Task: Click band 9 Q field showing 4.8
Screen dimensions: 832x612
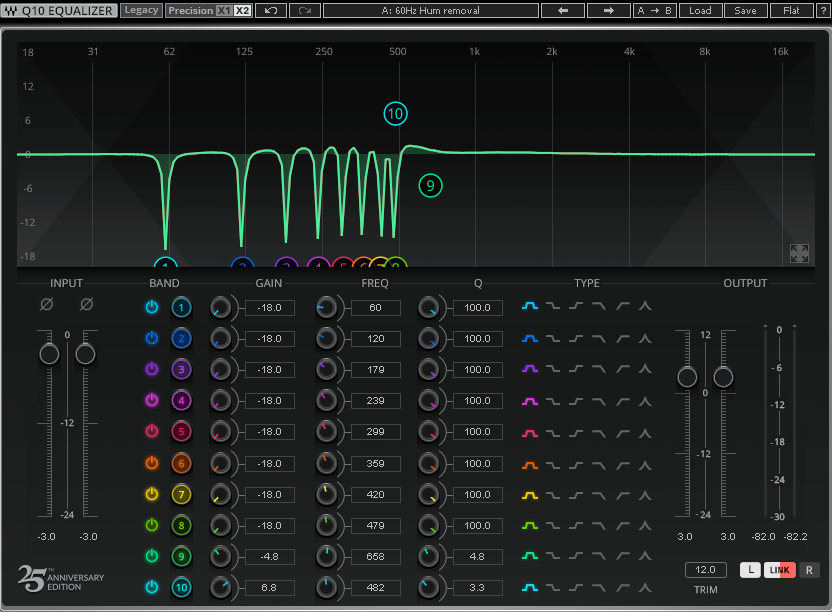Action: [478, 557]
